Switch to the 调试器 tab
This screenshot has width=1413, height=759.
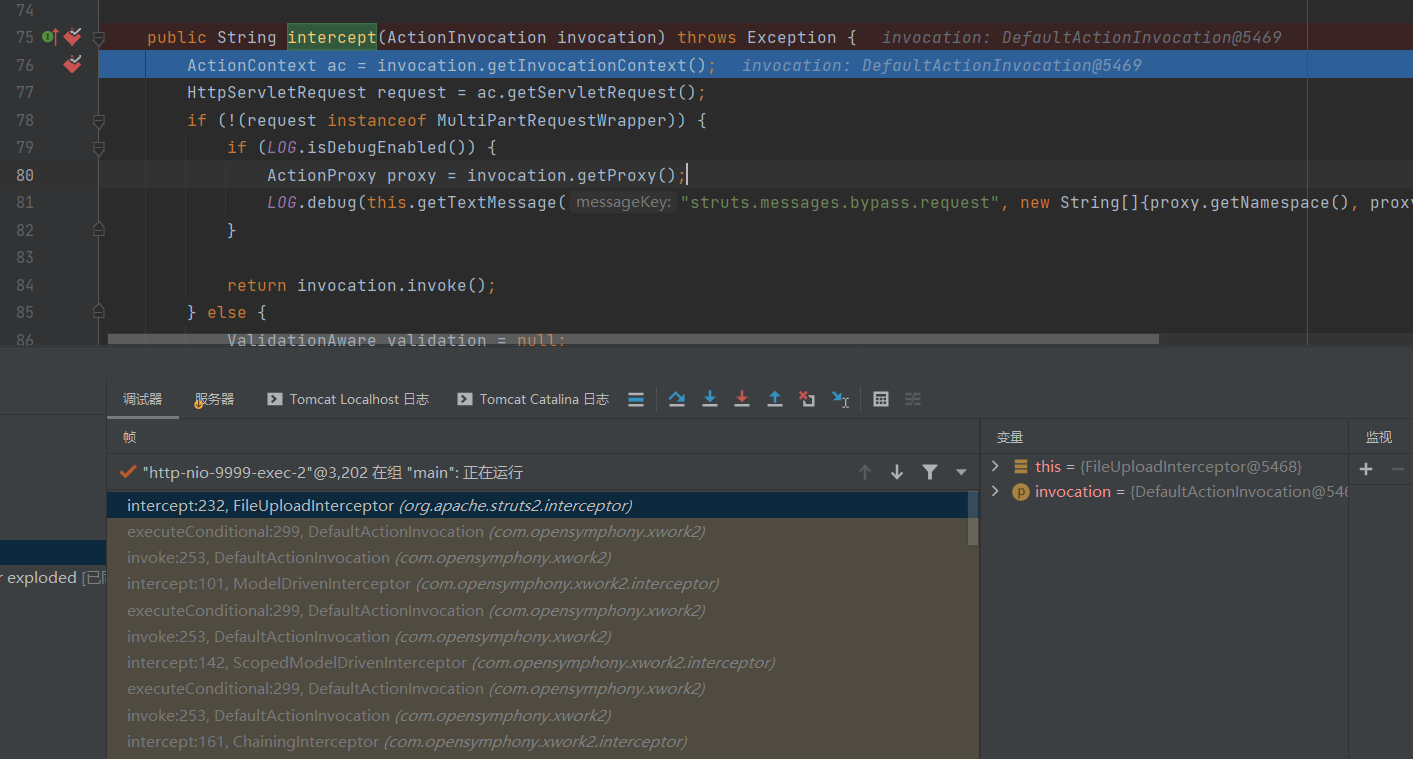[x=143, y=399]
